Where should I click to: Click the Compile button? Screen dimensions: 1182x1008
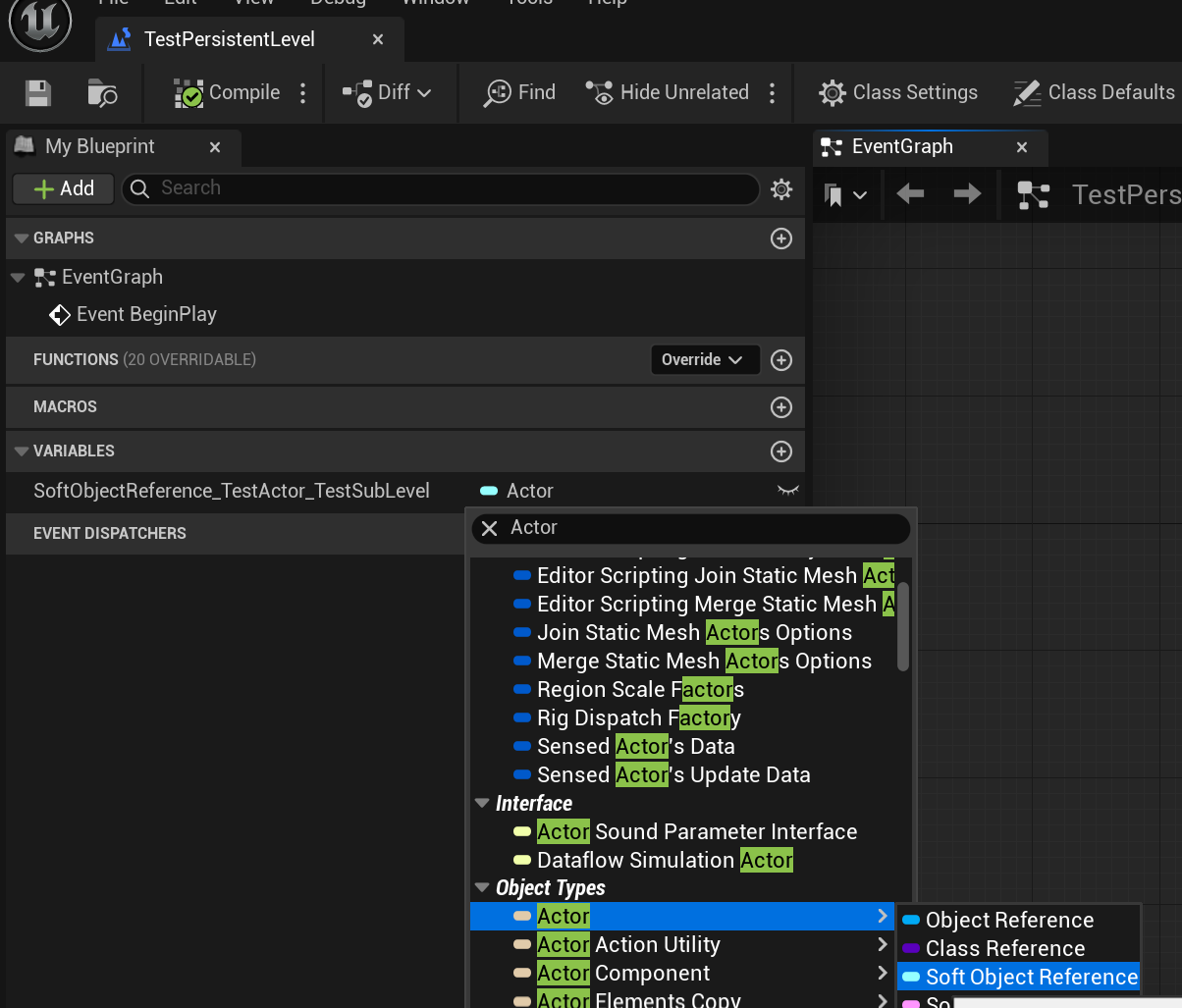pyautogui.click(x=228, y=93)
